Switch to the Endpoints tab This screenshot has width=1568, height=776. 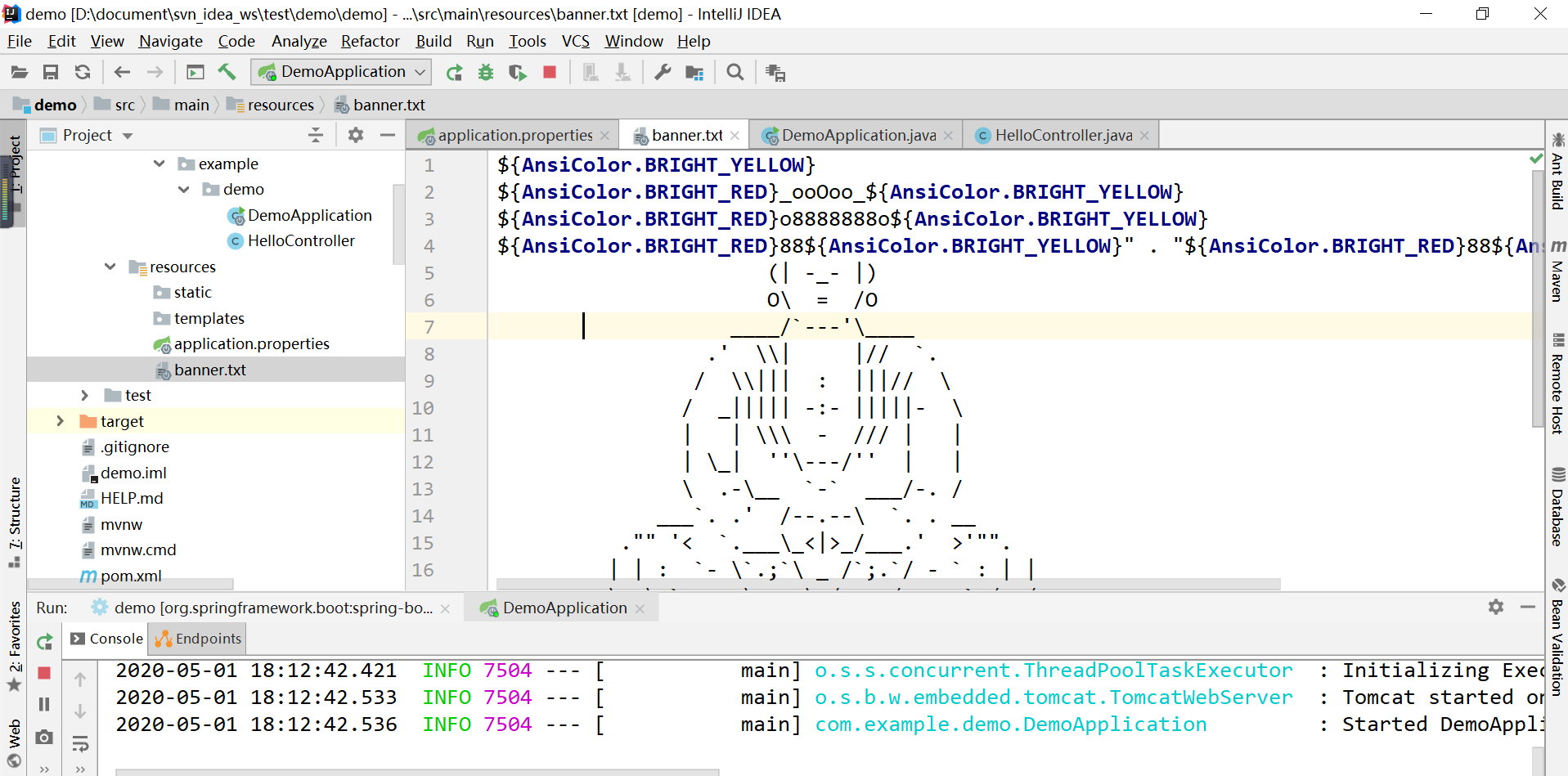199,639
